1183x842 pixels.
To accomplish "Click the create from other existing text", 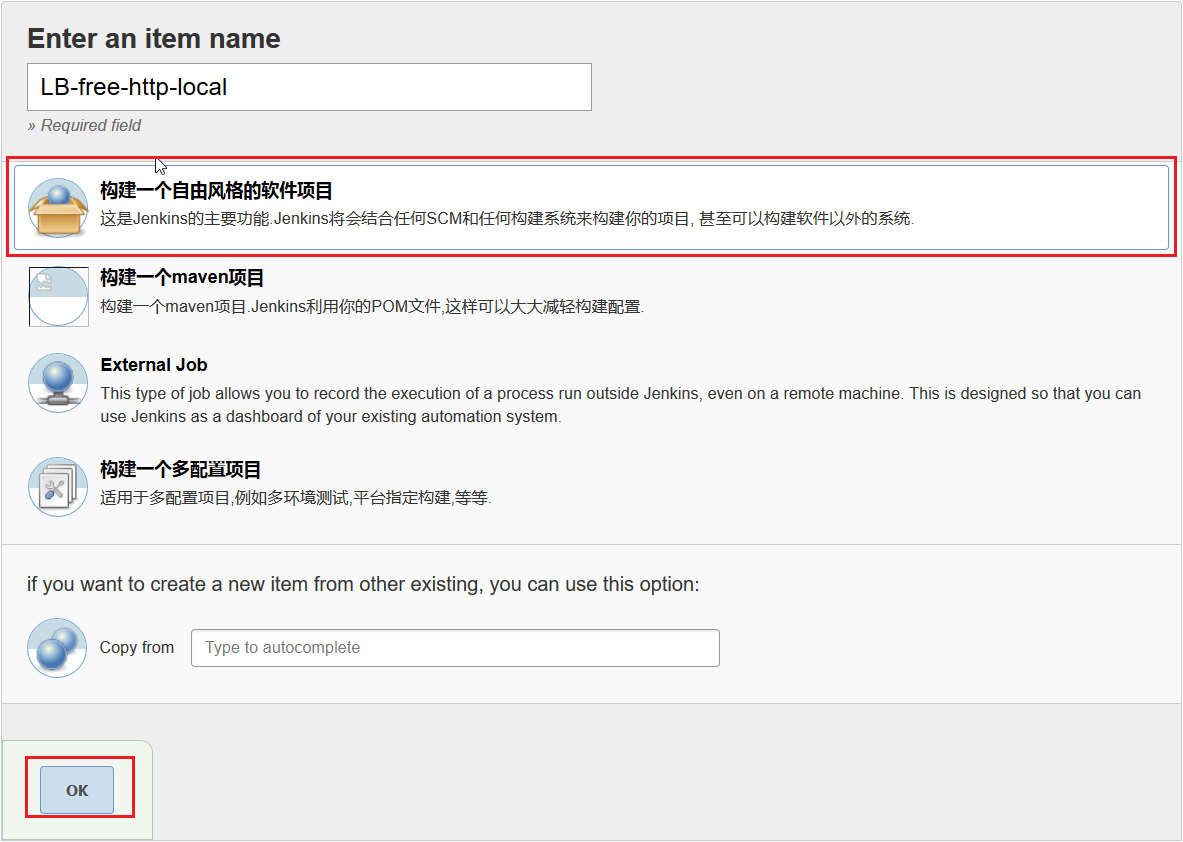I will (363, 584).
